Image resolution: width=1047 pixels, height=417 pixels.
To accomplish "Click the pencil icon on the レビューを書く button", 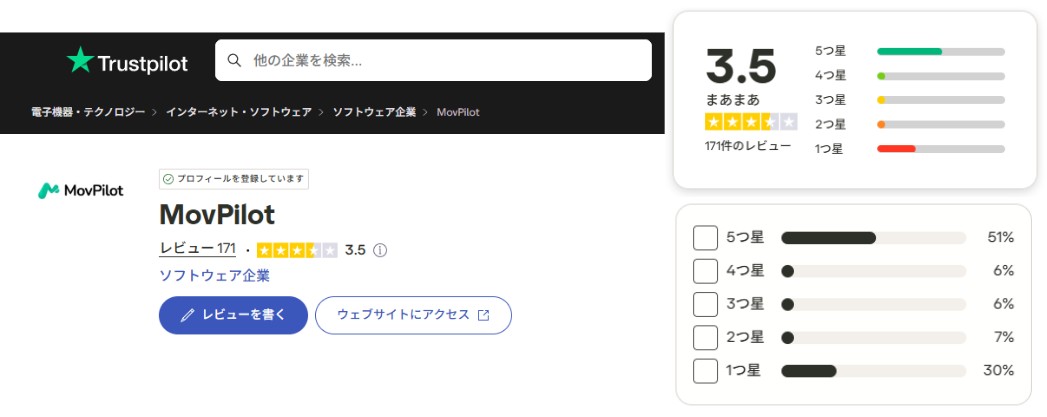I will pyautogui.click(x=188, y=315).
